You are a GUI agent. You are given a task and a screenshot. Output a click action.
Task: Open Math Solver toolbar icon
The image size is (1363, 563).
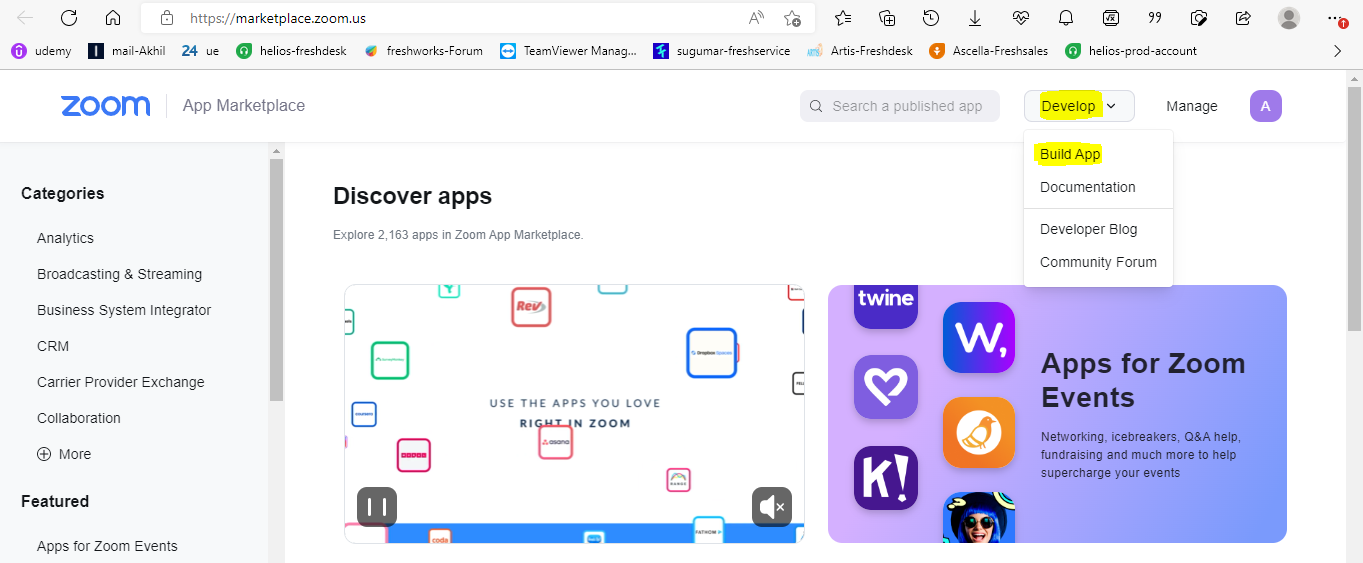1110,18
